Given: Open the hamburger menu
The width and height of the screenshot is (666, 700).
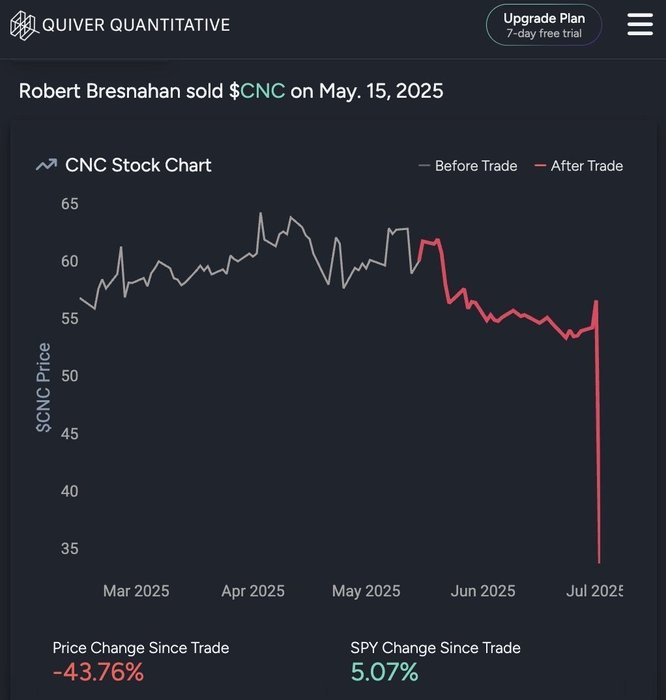Looking at the screenshot, I should (640, 24).
